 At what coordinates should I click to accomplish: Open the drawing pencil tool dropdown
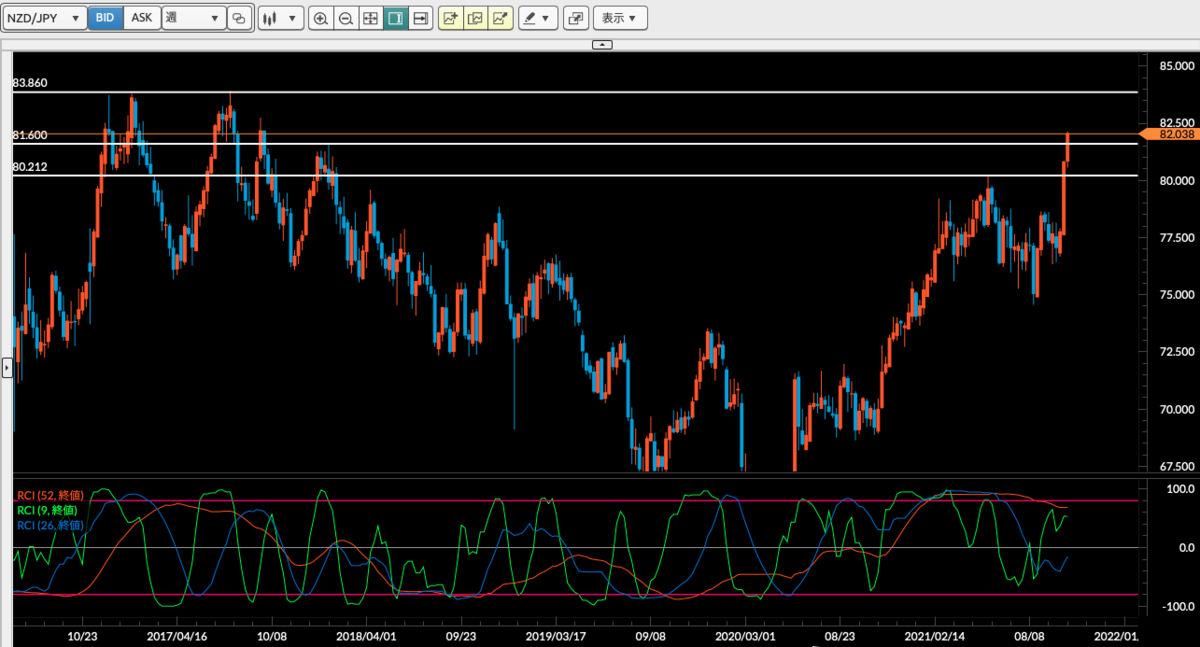click(x=538, y=18)
